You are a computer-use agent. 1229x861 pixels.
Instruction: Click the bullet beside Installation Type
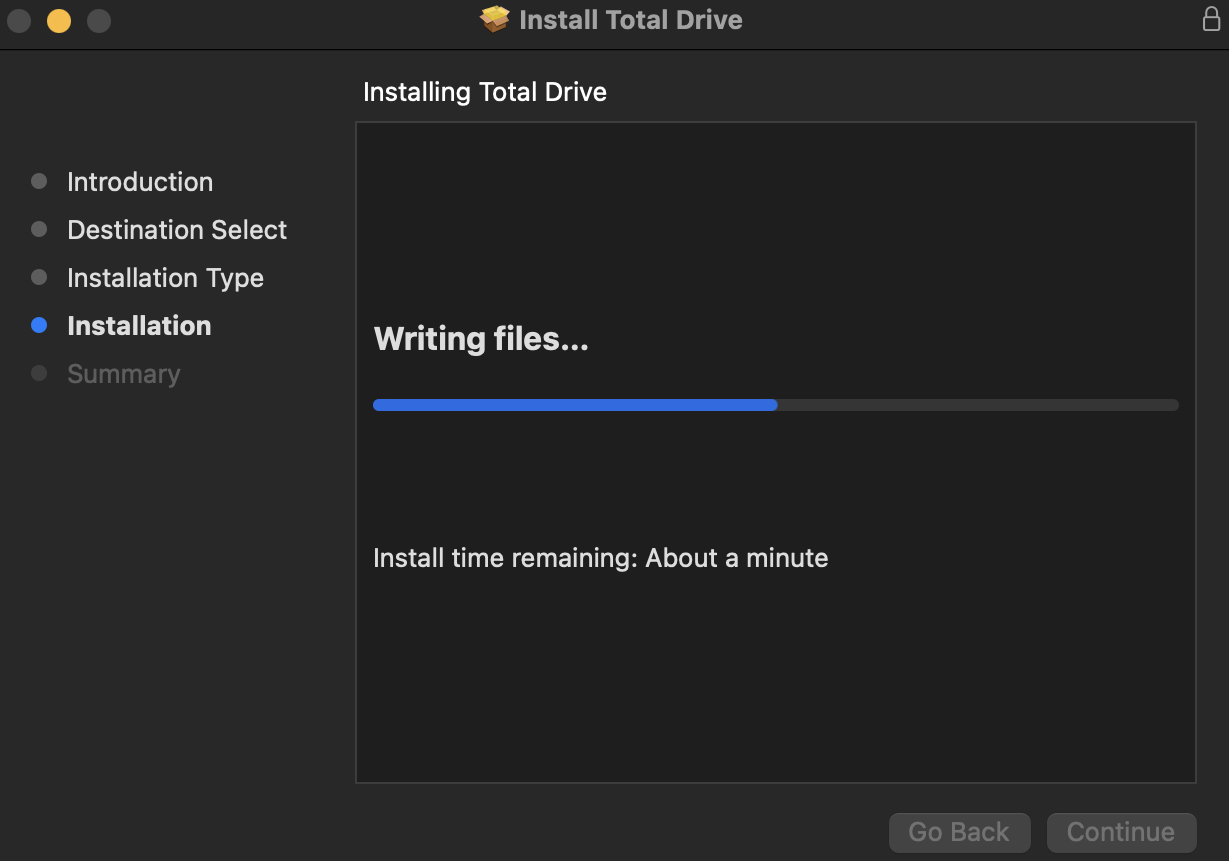pyautogui.click(x=39, y=277)
